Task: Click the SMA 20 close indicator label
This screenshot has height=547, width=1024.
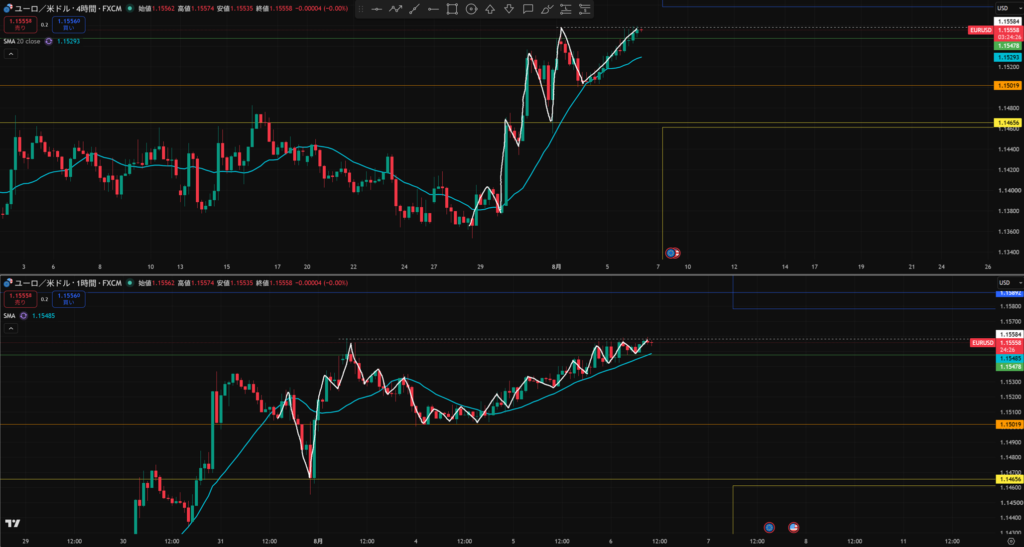Action: pyautogui.click(x=22, y=41)
